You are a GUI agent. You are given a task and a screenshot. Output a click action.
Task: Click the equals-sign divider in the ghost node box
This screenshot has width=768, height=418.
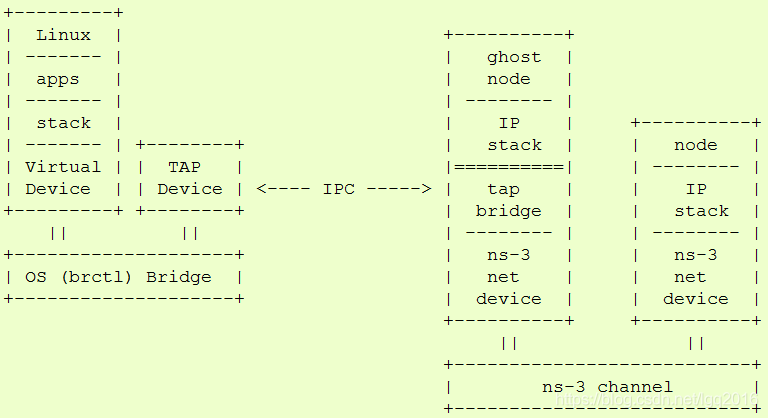coord(509,167)
